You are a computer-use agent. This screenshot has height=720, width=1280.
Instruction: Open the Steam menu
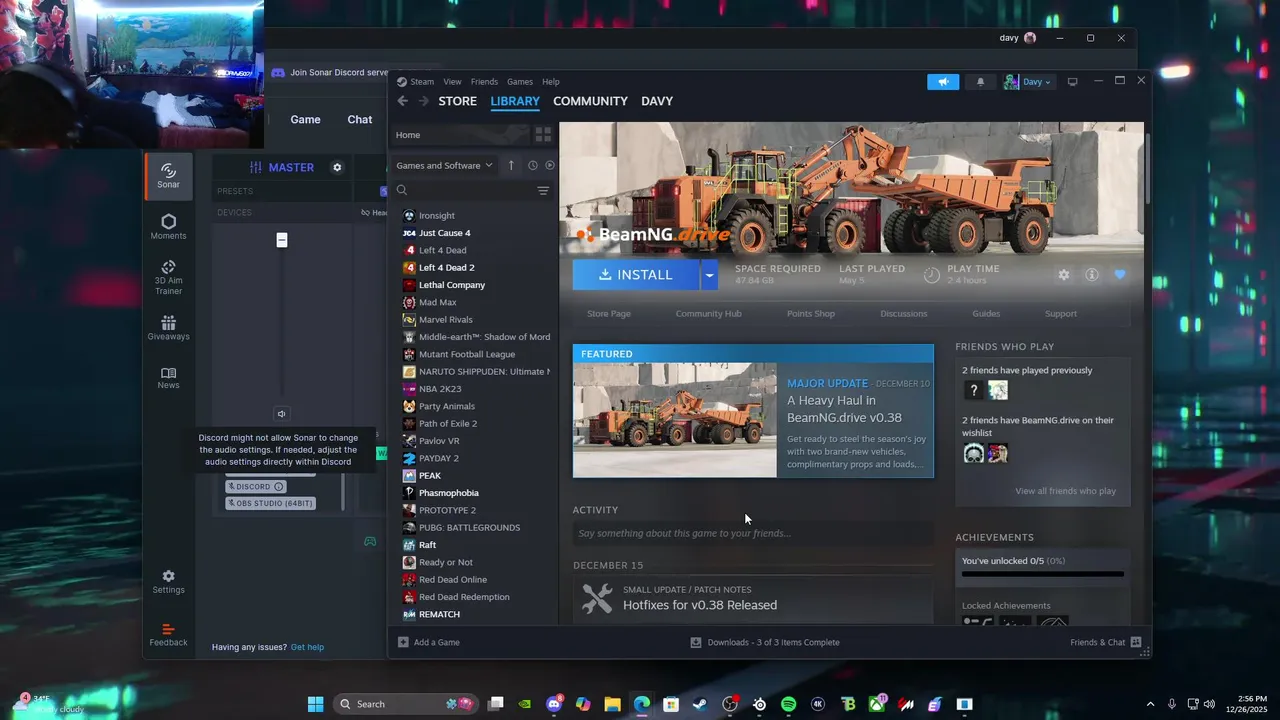422,82
